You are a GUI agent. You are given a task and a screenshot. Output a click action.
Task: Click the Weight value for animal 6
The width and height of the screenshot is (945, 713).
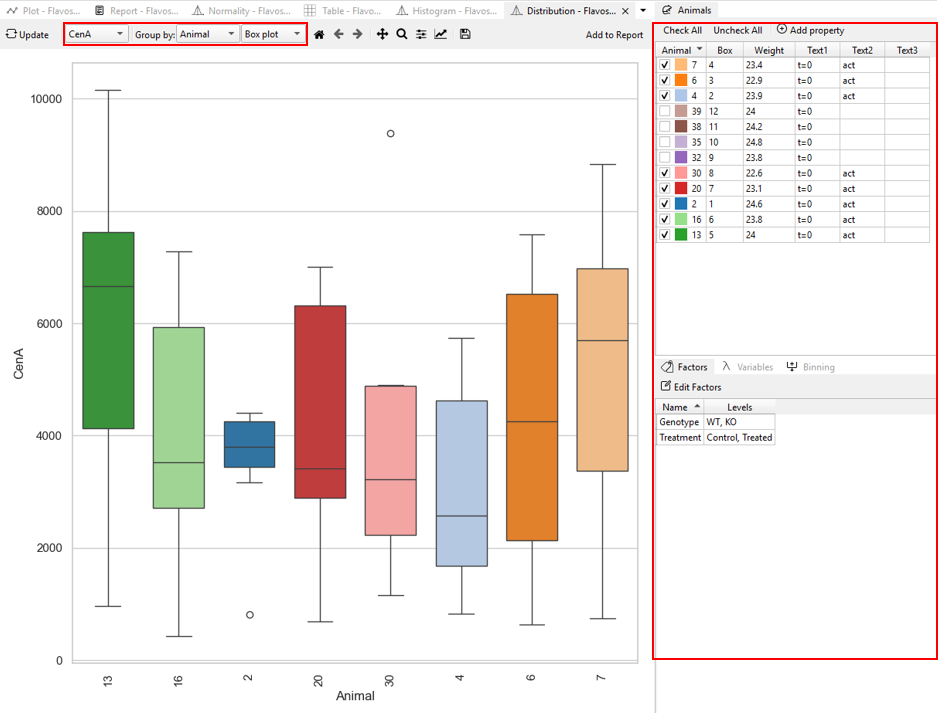click(x=768, y=80)
